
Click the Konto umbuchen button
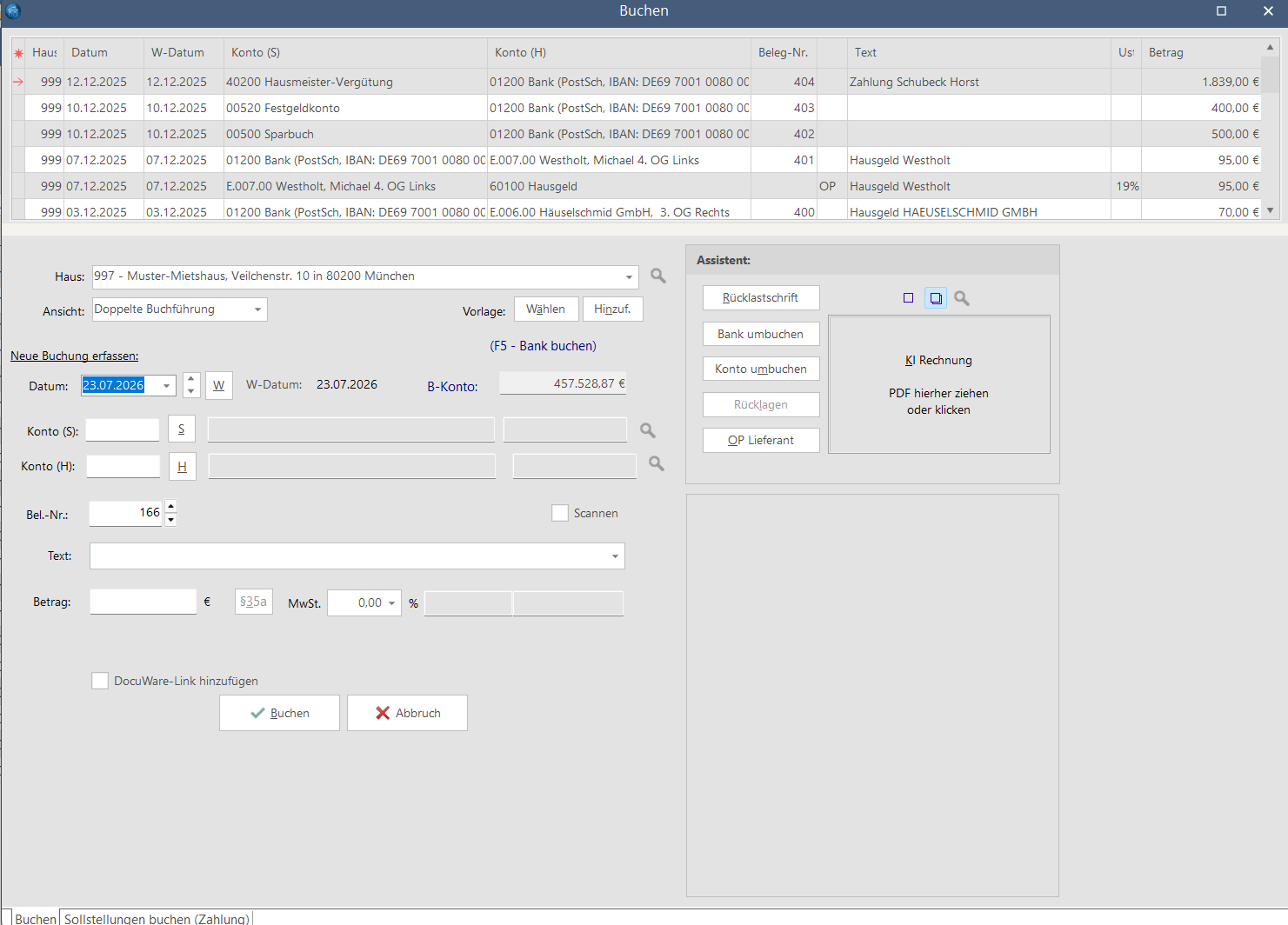(x=761, y=369)
